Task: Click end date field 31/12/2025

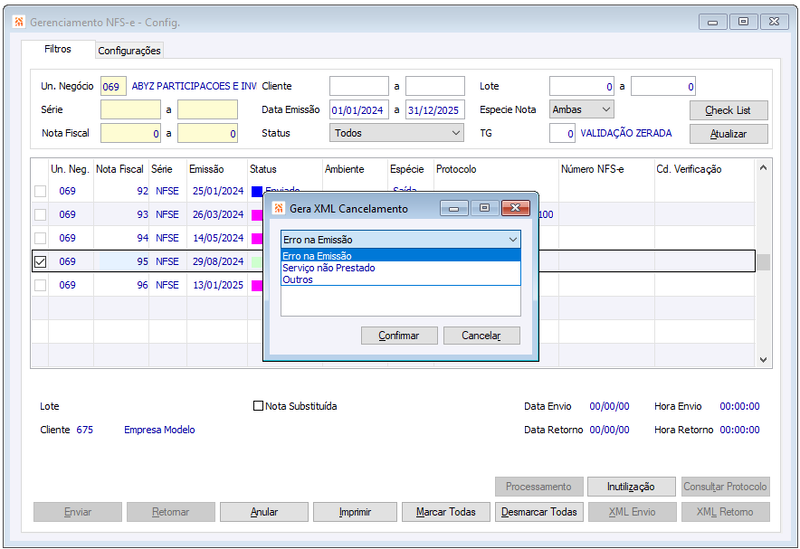Action: [435, 110]
